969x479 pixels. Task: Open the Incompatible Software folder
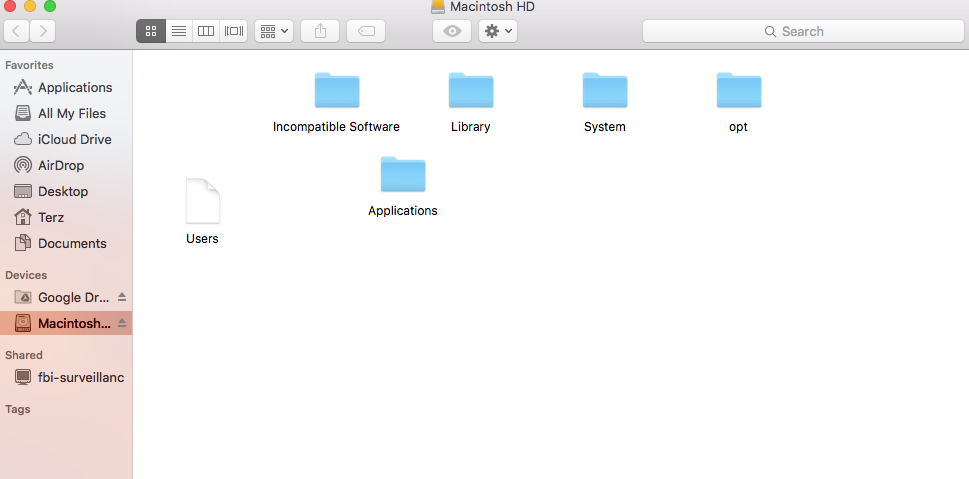coord(337,90)
